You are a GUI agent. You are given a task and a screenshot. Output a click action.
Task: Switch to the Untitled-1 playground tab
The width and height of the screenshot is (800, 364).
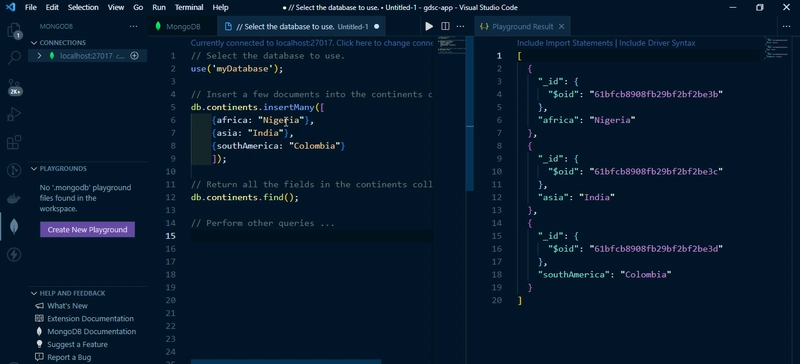tap(301, 27)
